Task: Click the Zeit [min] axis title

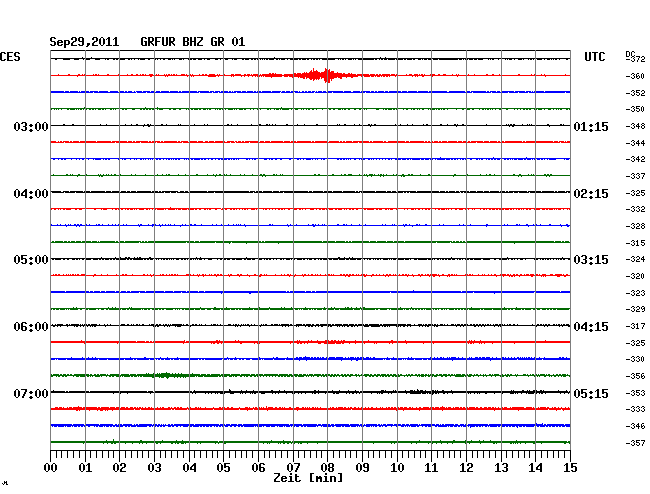Action: pos(308,478)
